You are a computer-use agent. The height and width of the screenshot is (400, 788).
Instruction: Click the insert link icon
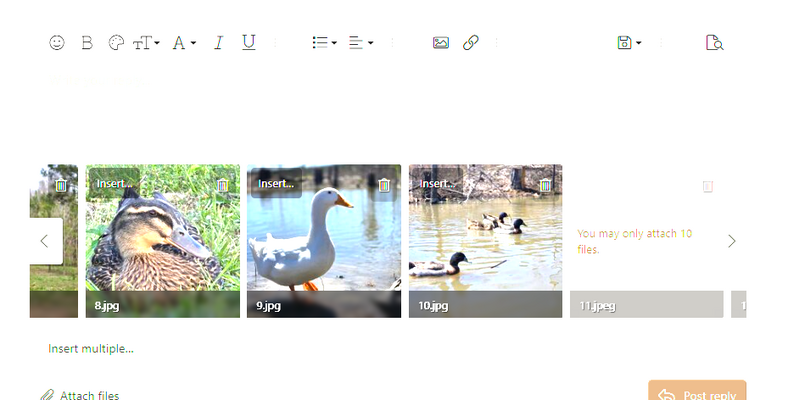point(470,43)
